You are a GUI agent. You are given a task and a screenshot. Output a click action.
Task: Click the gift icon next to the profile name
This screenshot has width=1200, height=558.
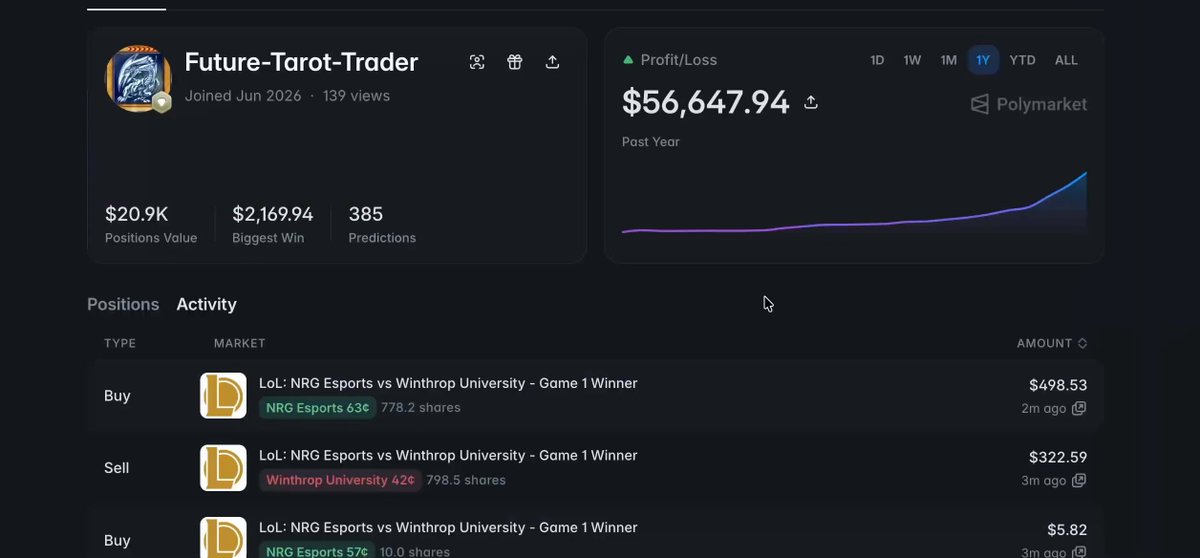(515, 62)
